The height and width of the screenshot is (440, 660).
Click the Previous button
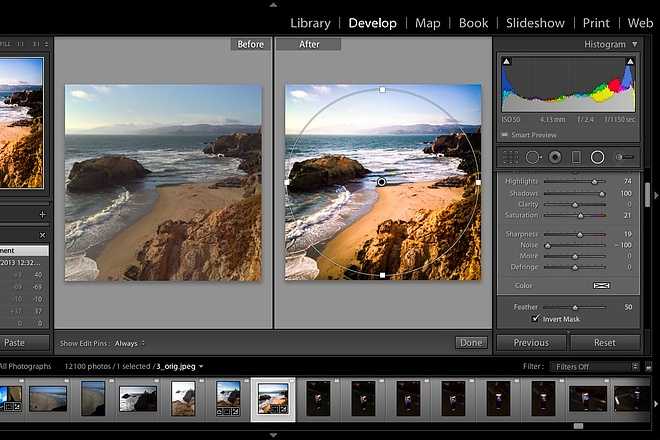click(x=531, y=343)
